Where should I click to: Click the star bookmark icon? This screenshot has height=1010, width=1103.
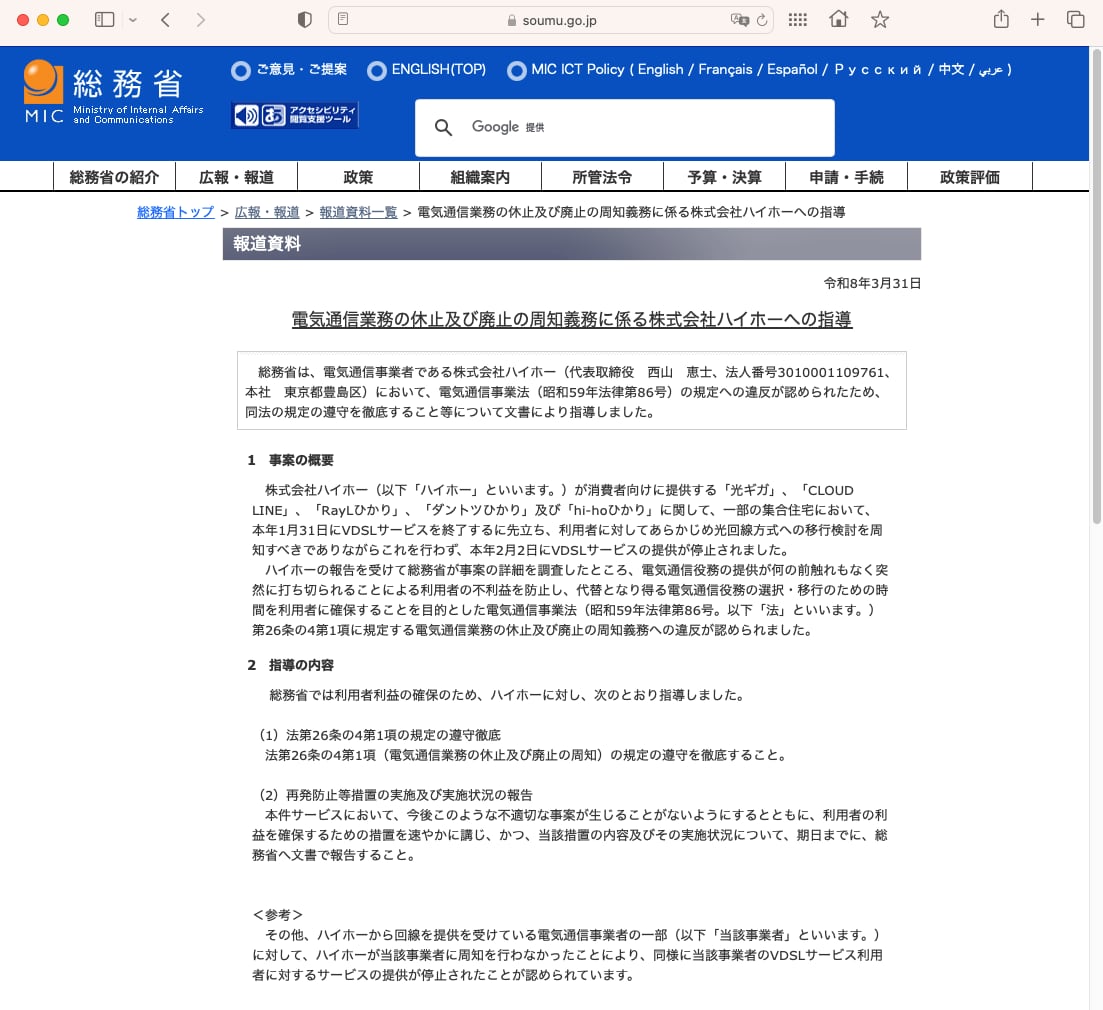[880, 20]
